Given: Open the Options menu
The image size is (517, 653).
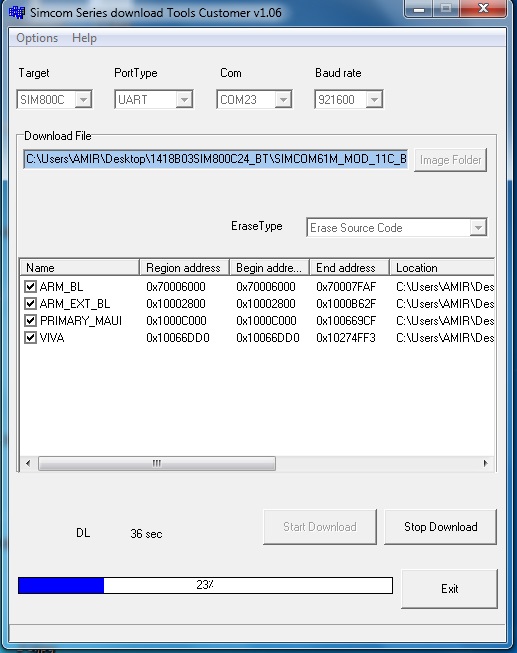Looking at the screenshot, I should tap(37, 38).
